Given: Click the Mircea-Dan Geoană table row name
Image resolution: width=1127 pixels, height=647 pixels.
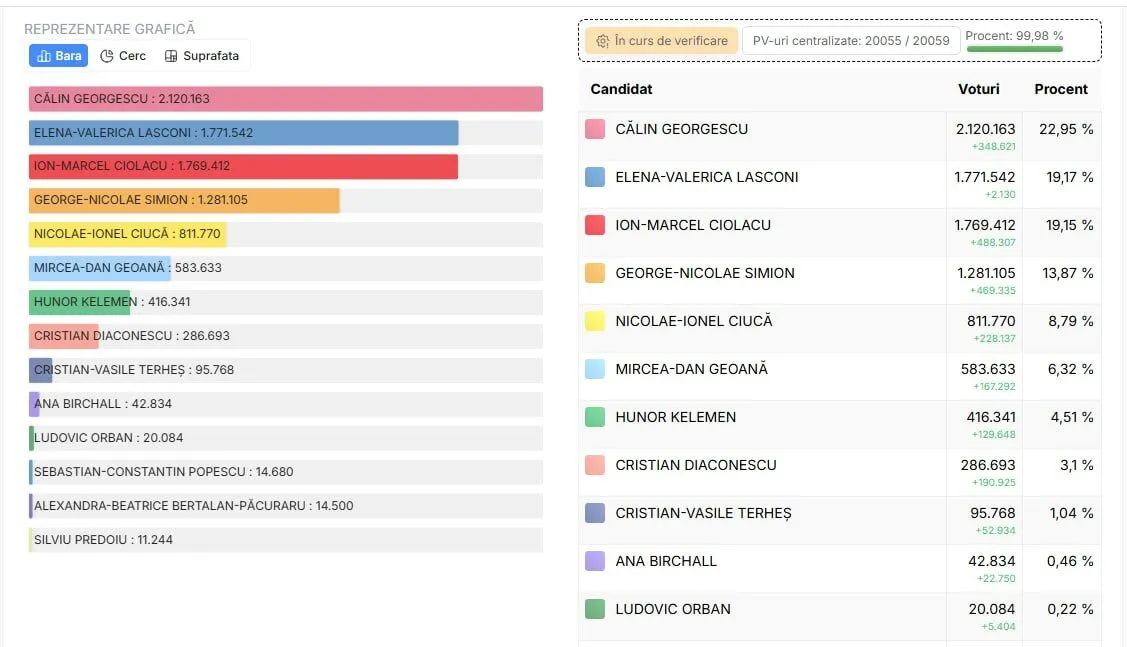Looking at the screenshot, I should (691, 369).
